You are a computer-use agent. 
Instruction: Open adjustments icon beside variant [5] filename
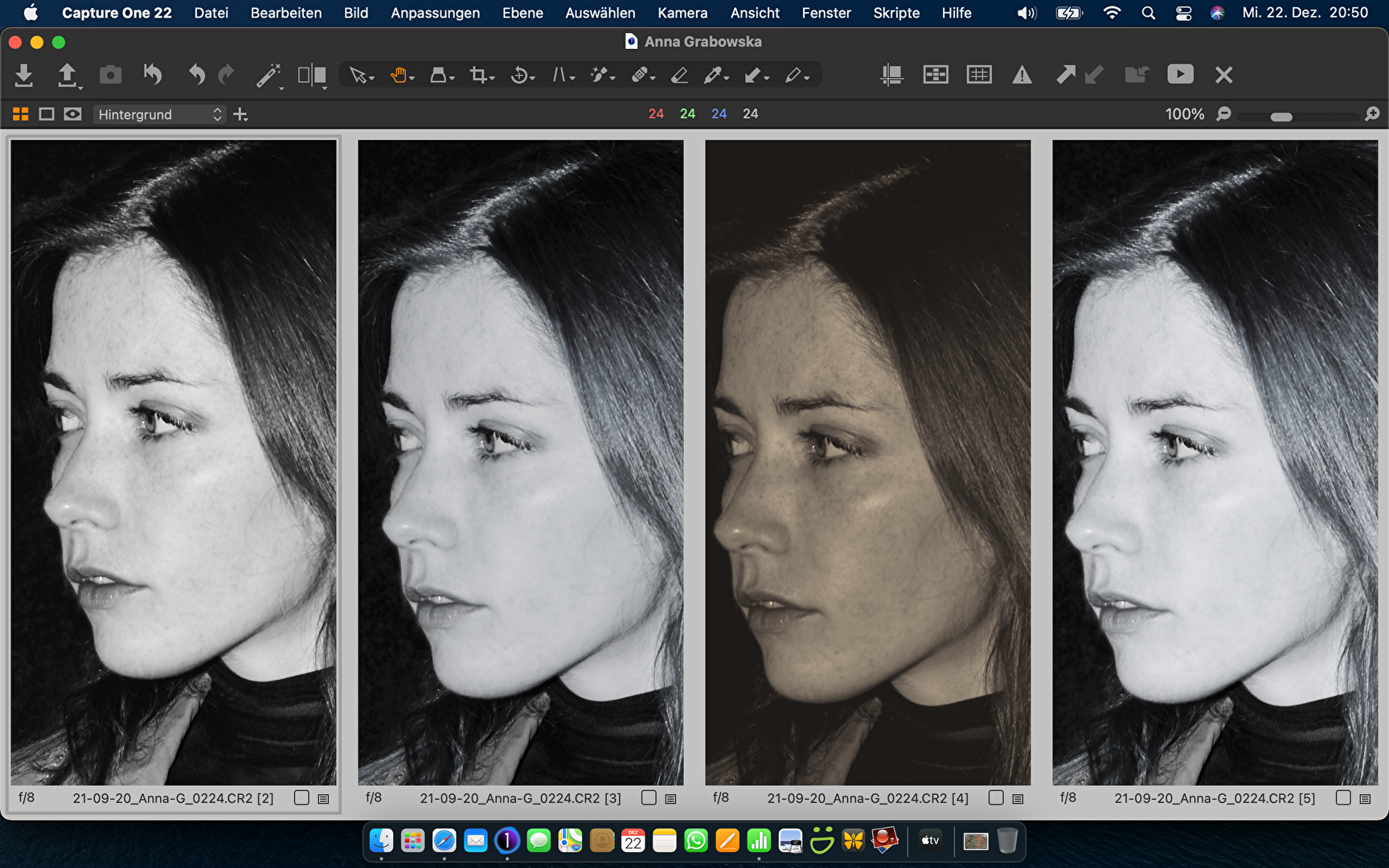pyautogui.click(x=1365, y=799)
